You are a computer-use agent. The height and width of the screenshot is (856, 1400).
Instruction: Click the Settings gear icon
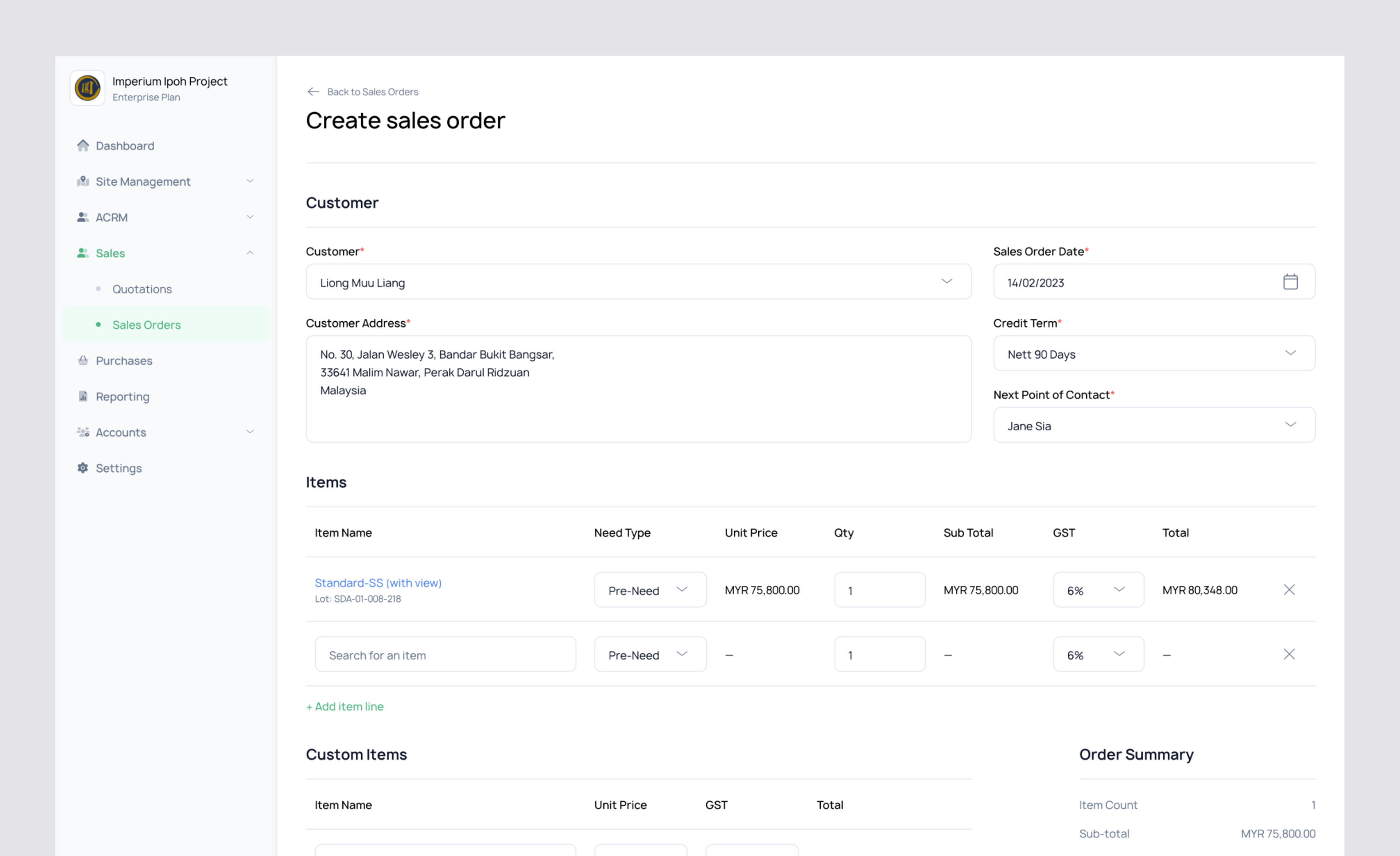coord(83,468)
